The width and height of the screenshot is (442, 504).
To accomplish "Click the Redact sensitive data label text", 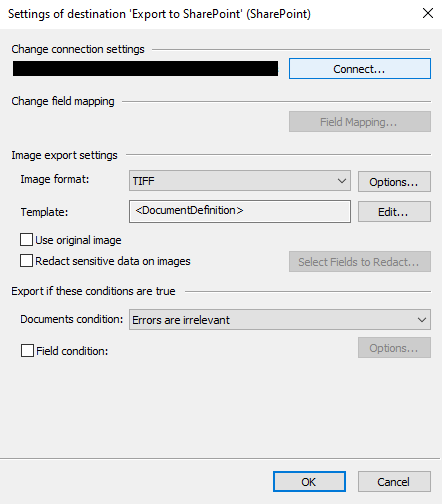I will 113,261.
